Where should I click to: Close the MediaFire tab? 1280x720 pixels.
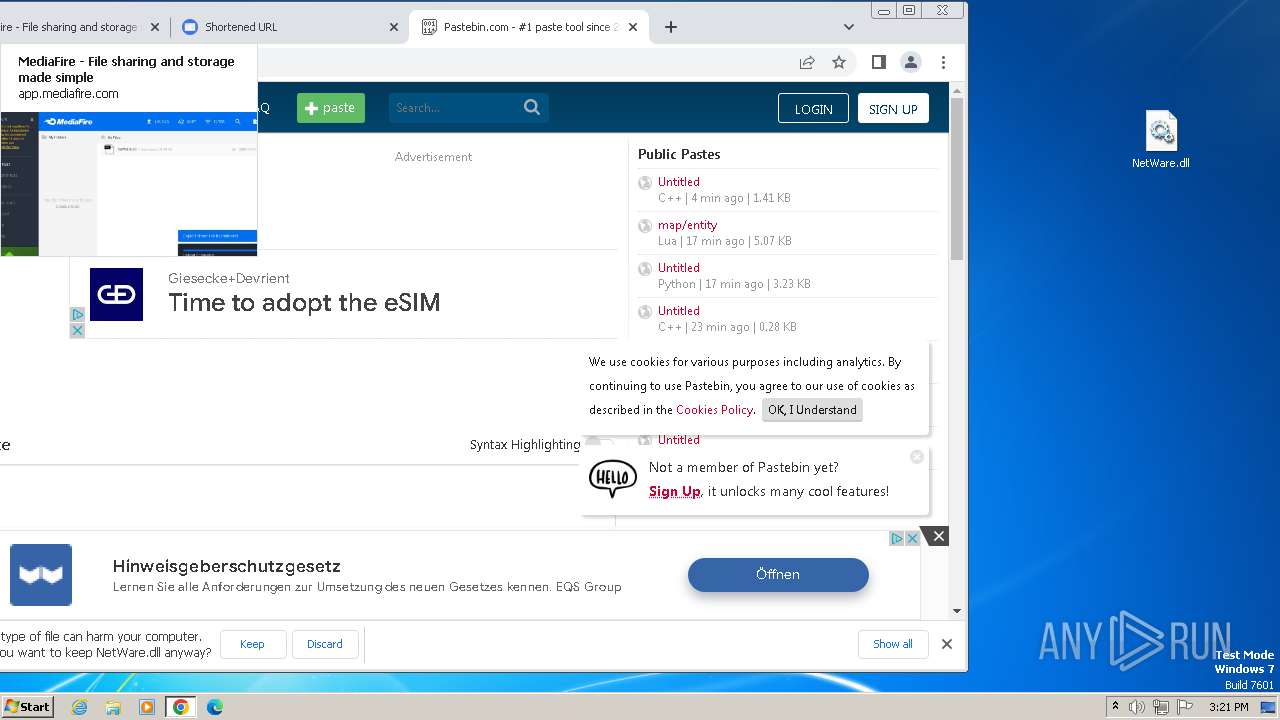[x=154, y=27]
